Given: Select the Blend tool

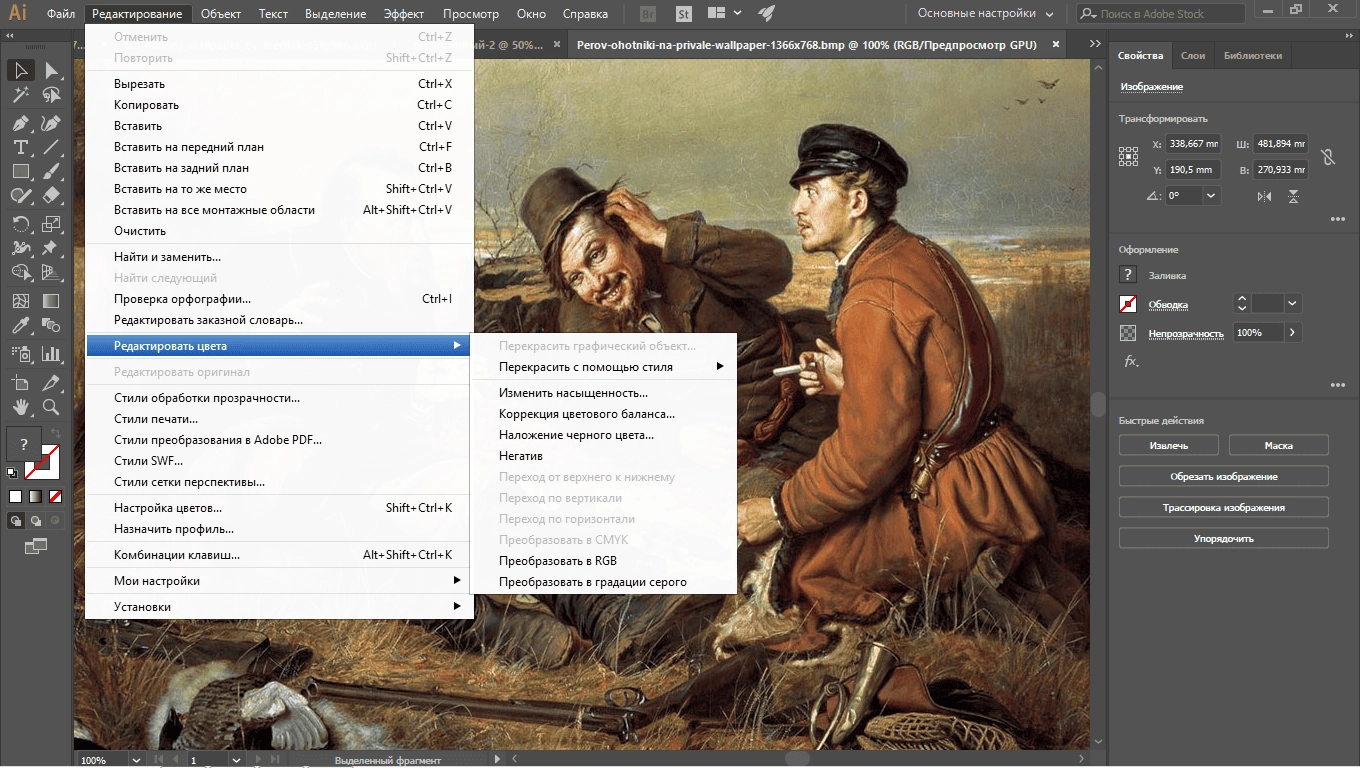Looking at the screenshot, I should coord(51,326).
